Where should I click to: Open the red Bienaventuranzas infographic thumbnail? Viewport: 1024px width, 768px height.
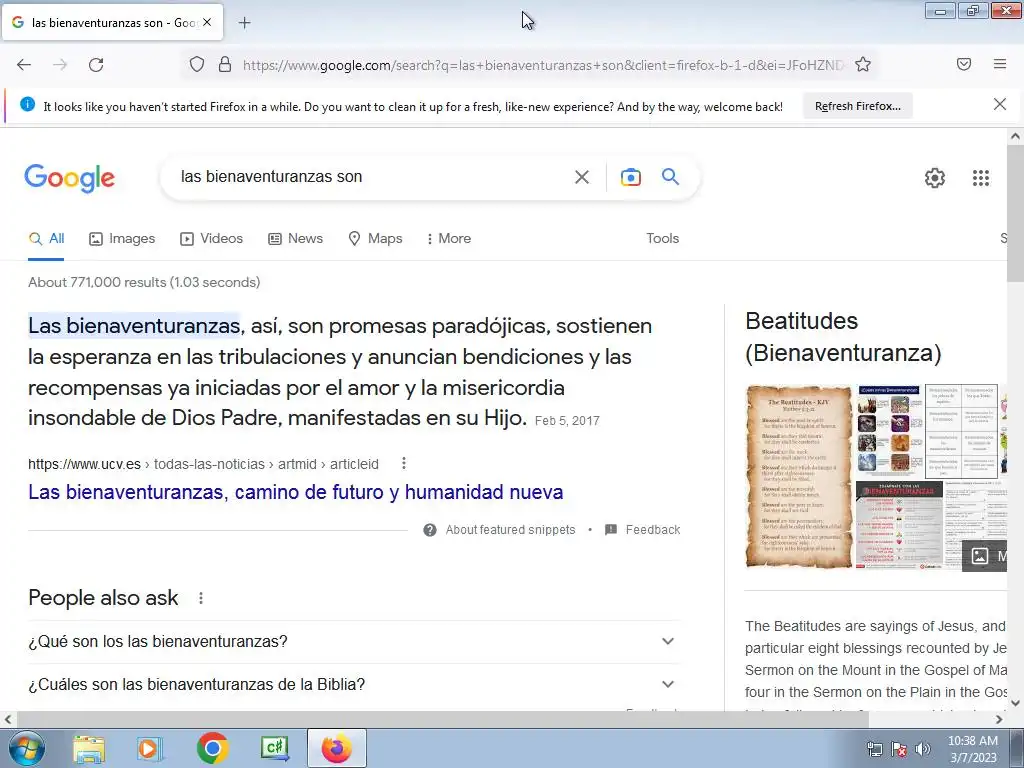899,525
